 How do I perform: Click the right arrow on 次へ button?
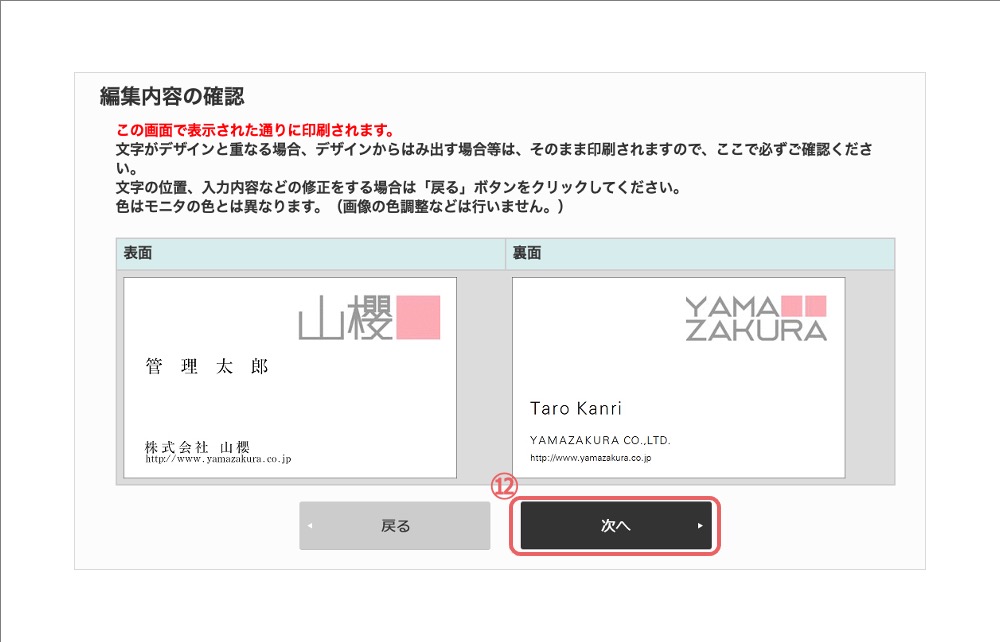click(x=700, y=525)
